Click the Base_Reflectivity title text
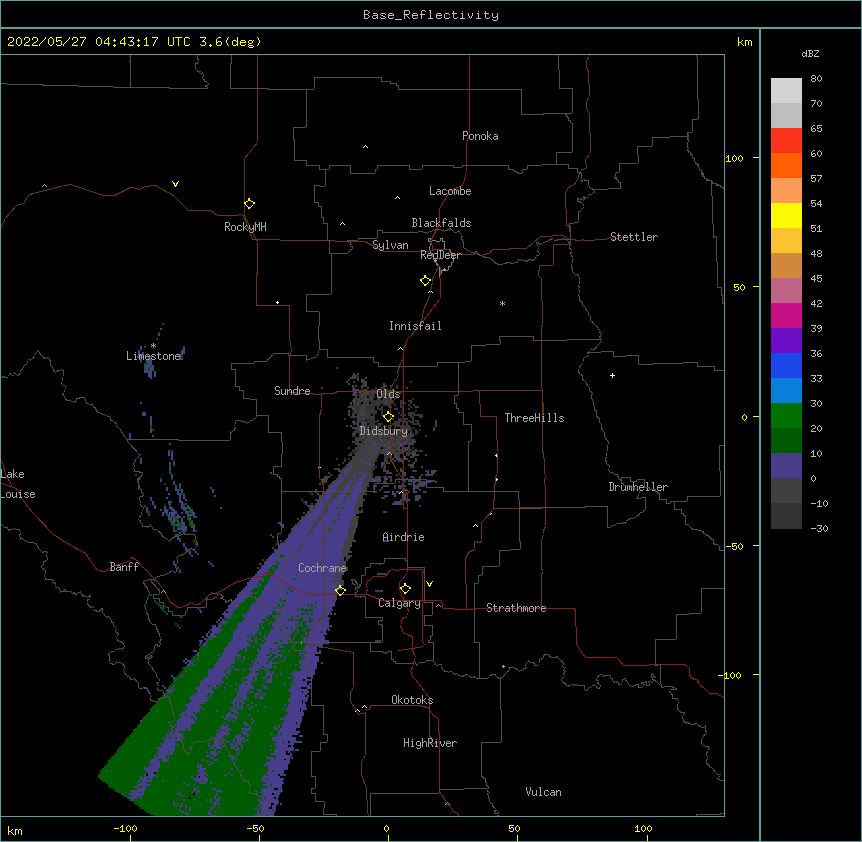862x842 pixels. (x=431, y=15)
